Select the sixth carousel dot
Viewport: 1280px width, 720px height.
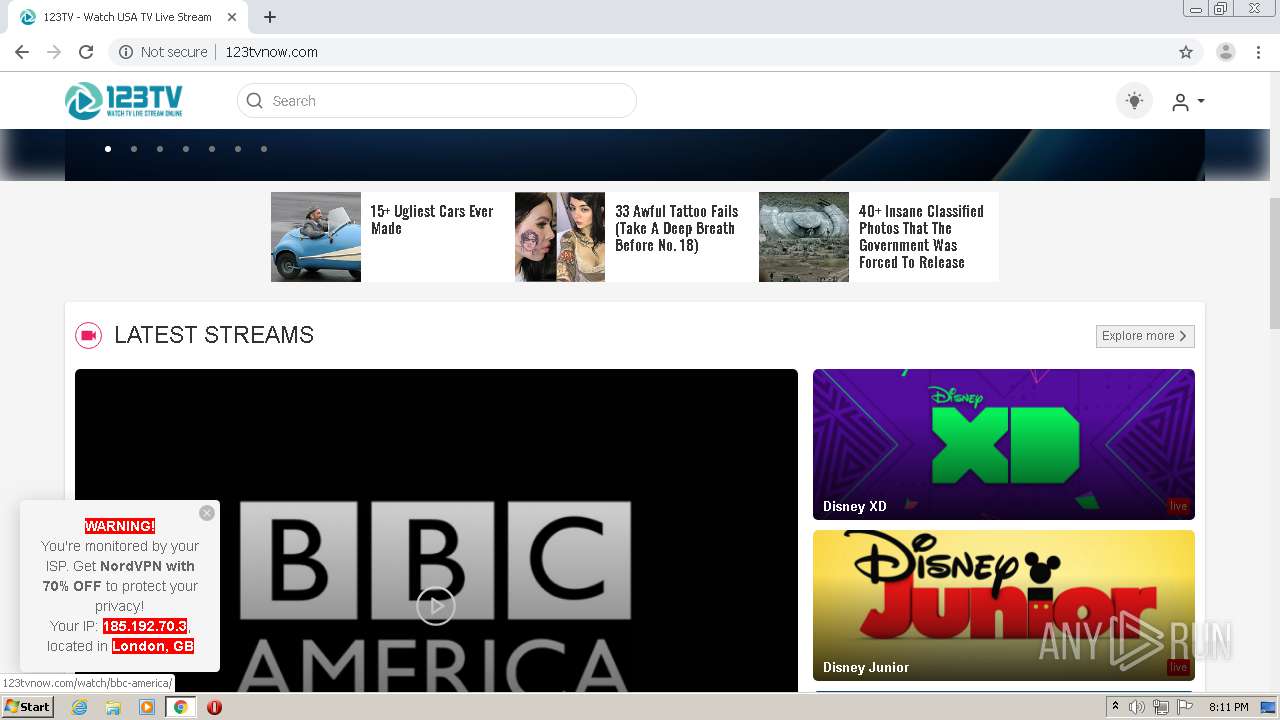(x=238, y=149)
